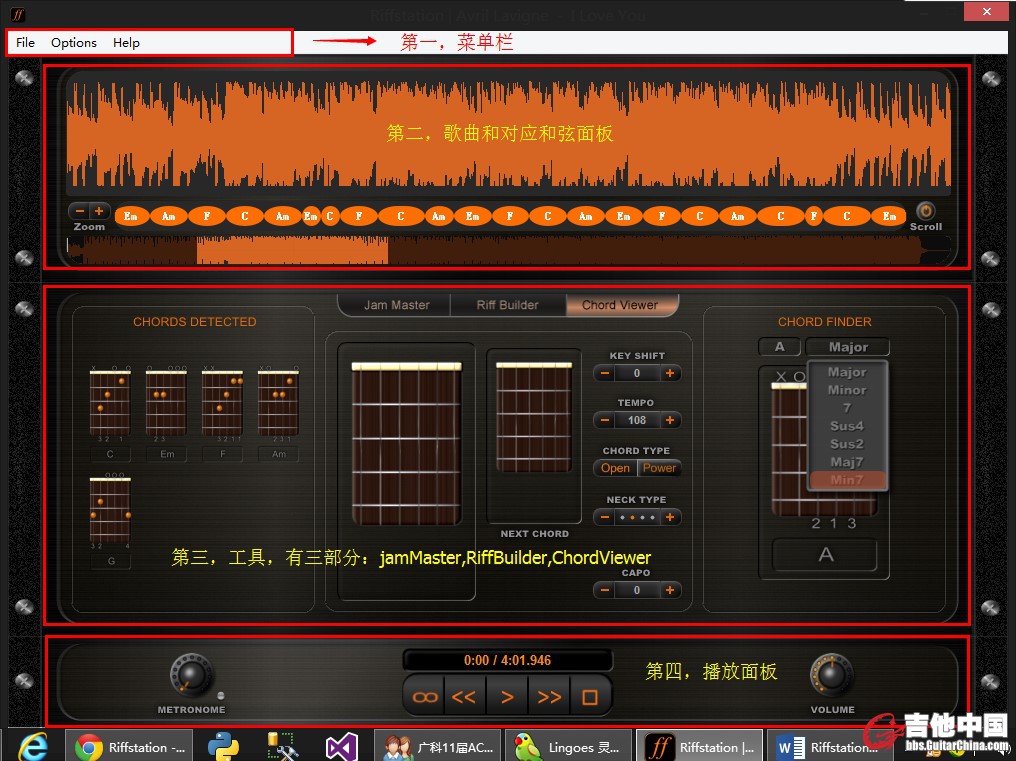This screenshot has height=761, width=1016.
Task: Open the Jam Master tab
Action: [x=396, y=305]
